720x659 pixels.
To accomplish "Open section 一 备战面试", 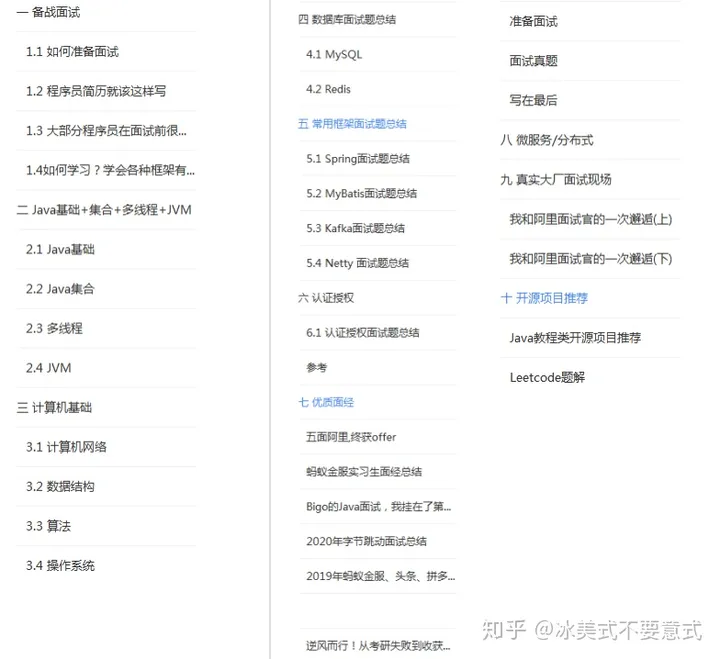I will pyautogui.click(x=48, y=12).
